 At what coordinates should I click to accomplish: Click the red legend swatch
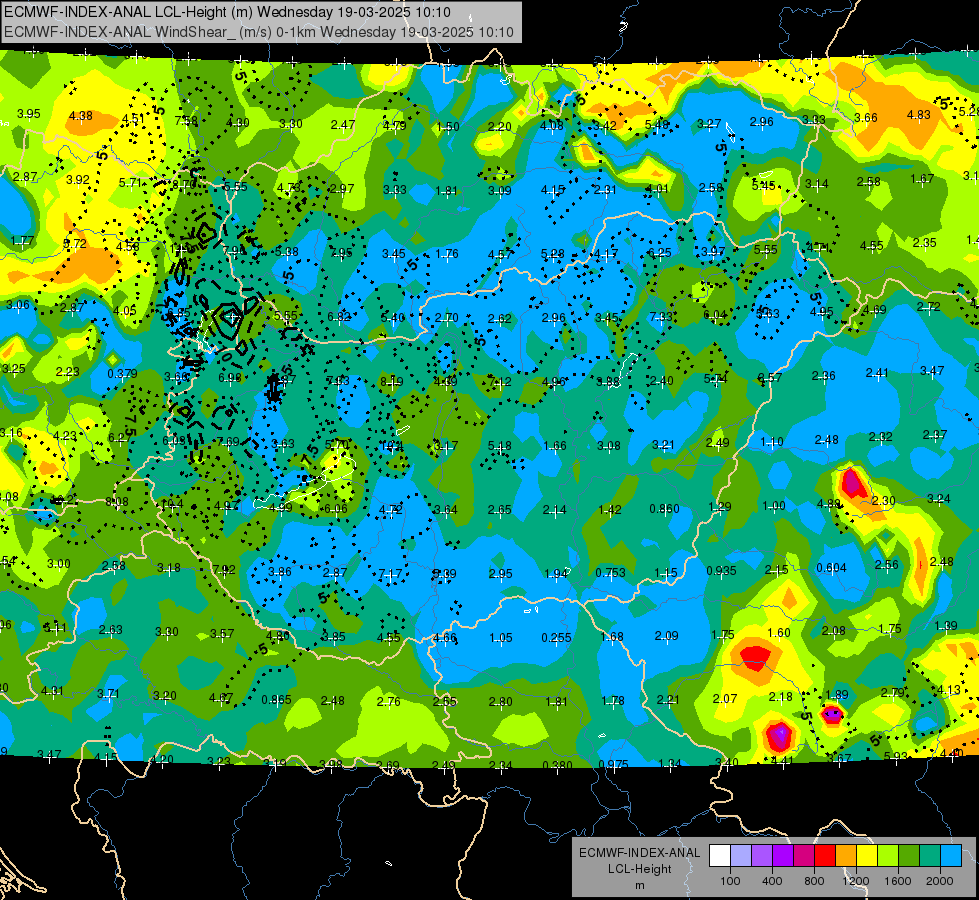pyautogui.click(x=825, y=856)
